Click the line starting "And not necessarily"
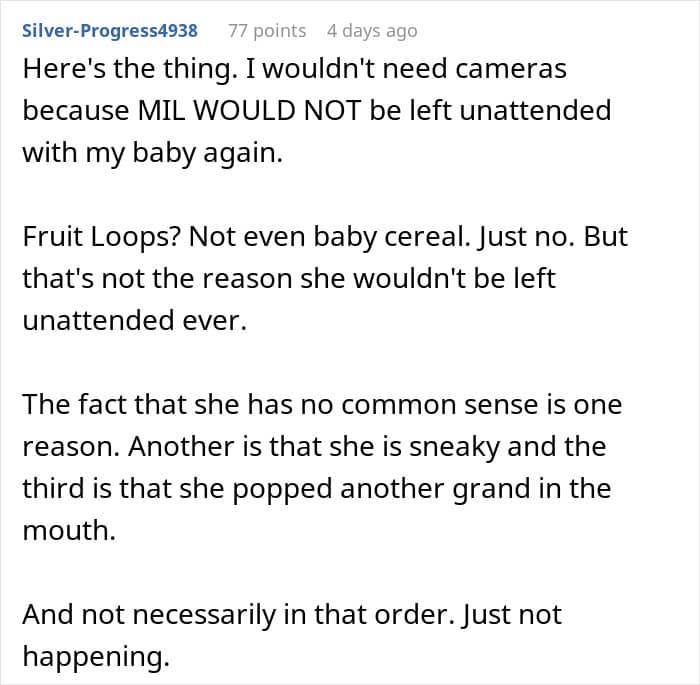This screenshot has height=685, width=700. coord(292,615)
